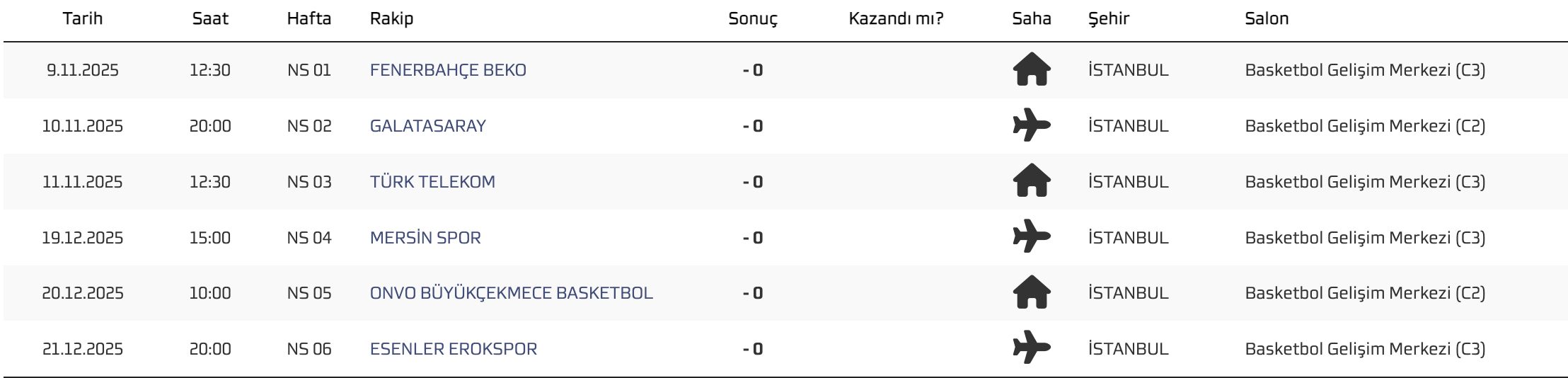This screenshot has height=378, width=1568.
Task: Open the MERSİN SPOR team link
Action: click(425, 237)
